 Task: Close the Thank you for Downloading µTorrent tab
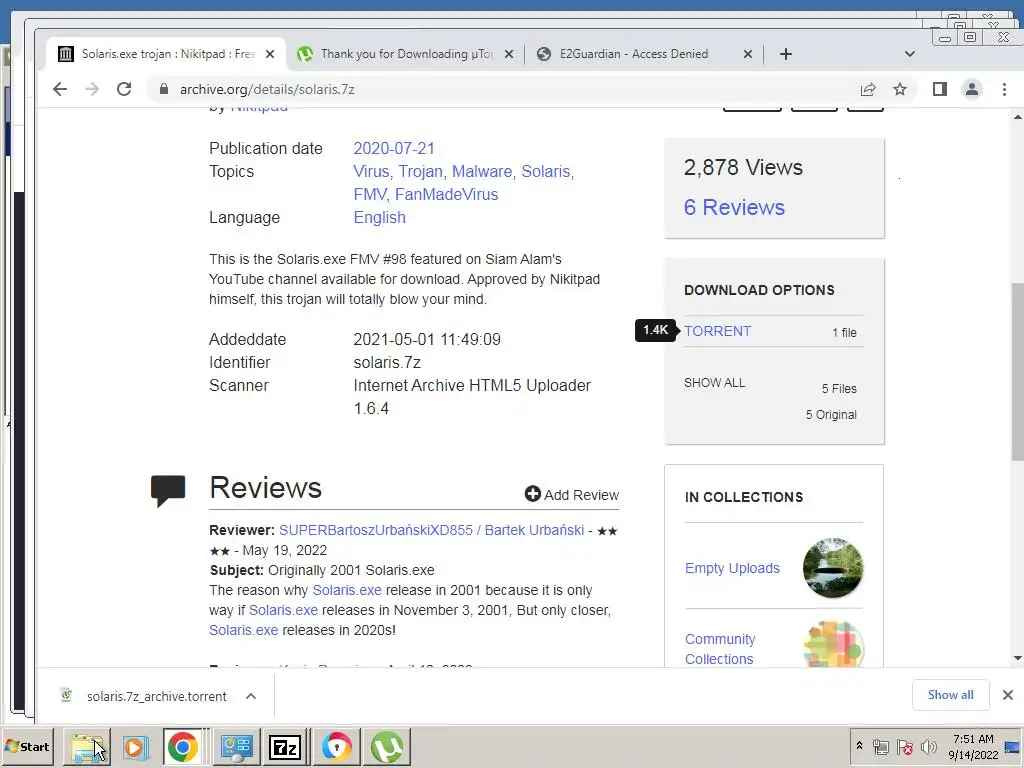tap(509, 54)
